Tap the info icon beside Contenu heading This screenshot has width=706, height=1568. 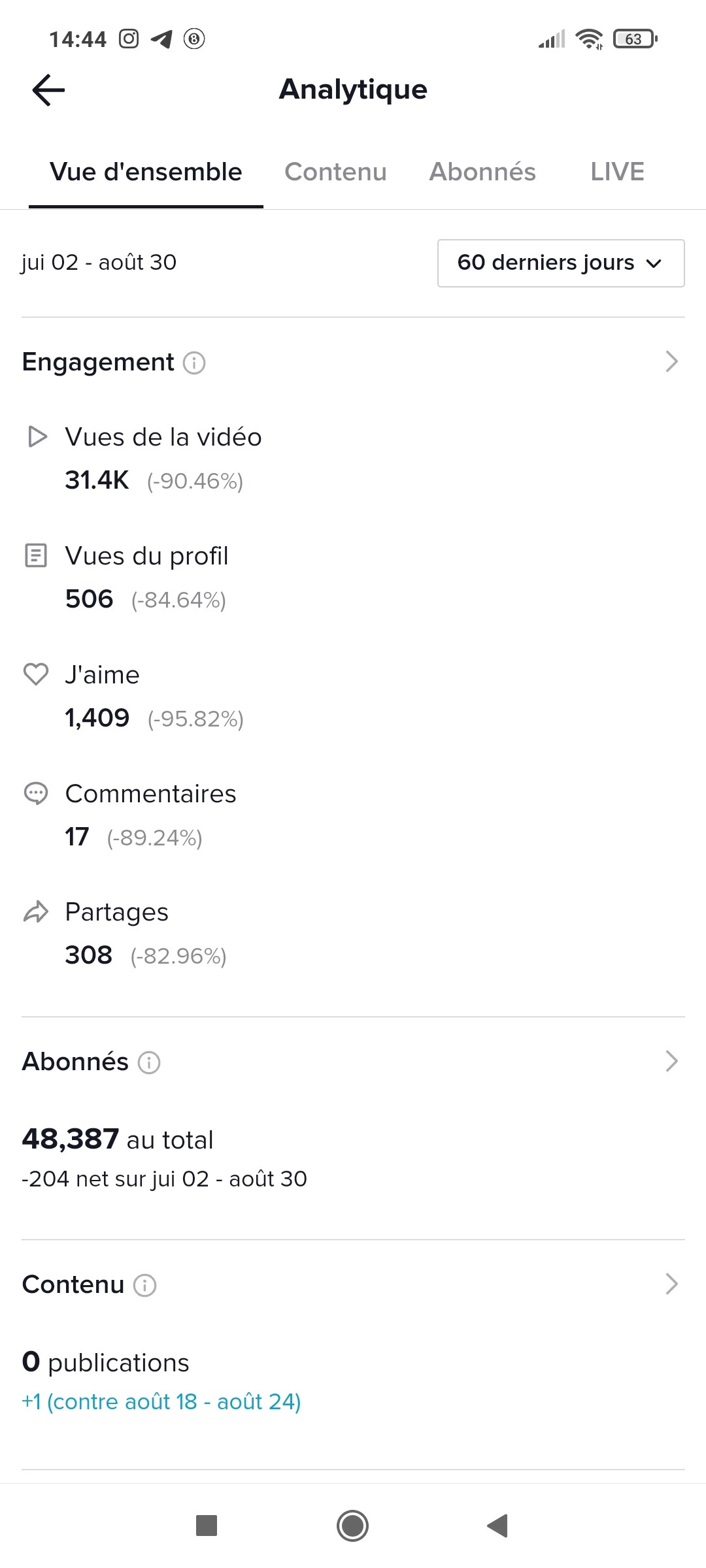click(145, 1286)
